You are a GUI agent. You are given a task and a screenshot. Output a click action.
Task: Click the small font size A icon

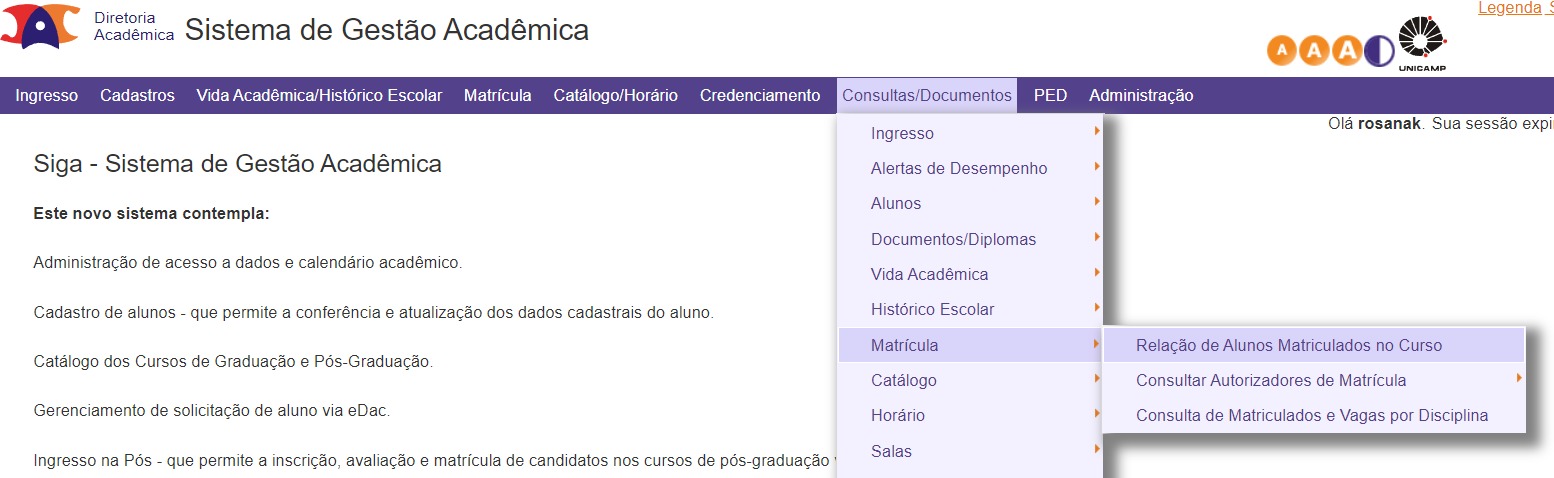[1283, 50]
